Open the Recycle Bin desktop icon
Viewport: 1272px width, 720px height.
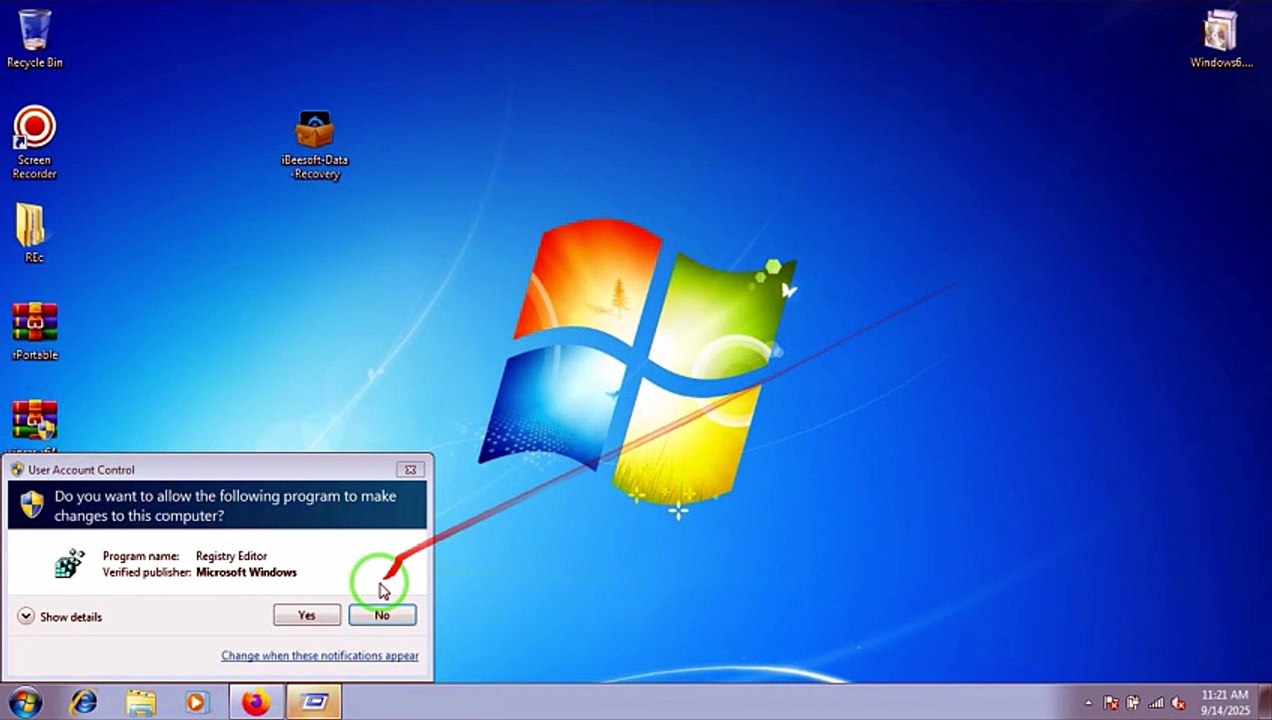click(x=35, y=38)
